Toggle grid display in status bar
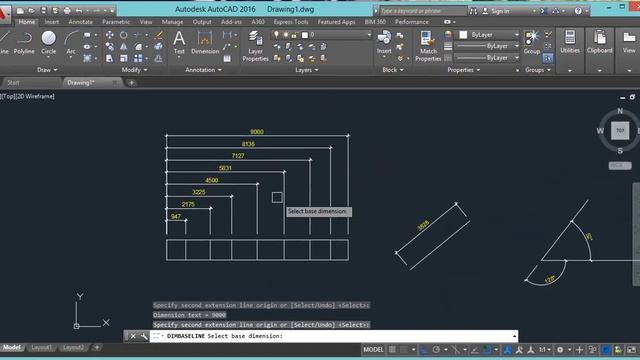The width and height of the screenshot is (640, 360). [x=392, y=350]
